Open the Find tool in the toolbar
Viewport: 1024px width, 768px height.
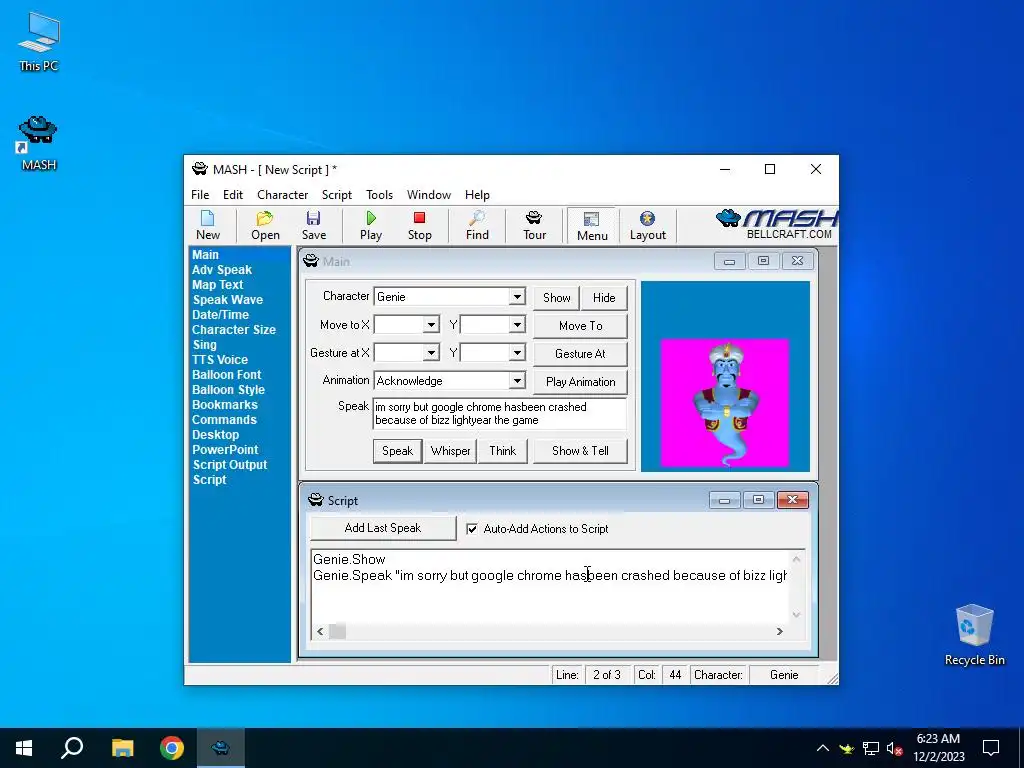click(x=477, y=225)
